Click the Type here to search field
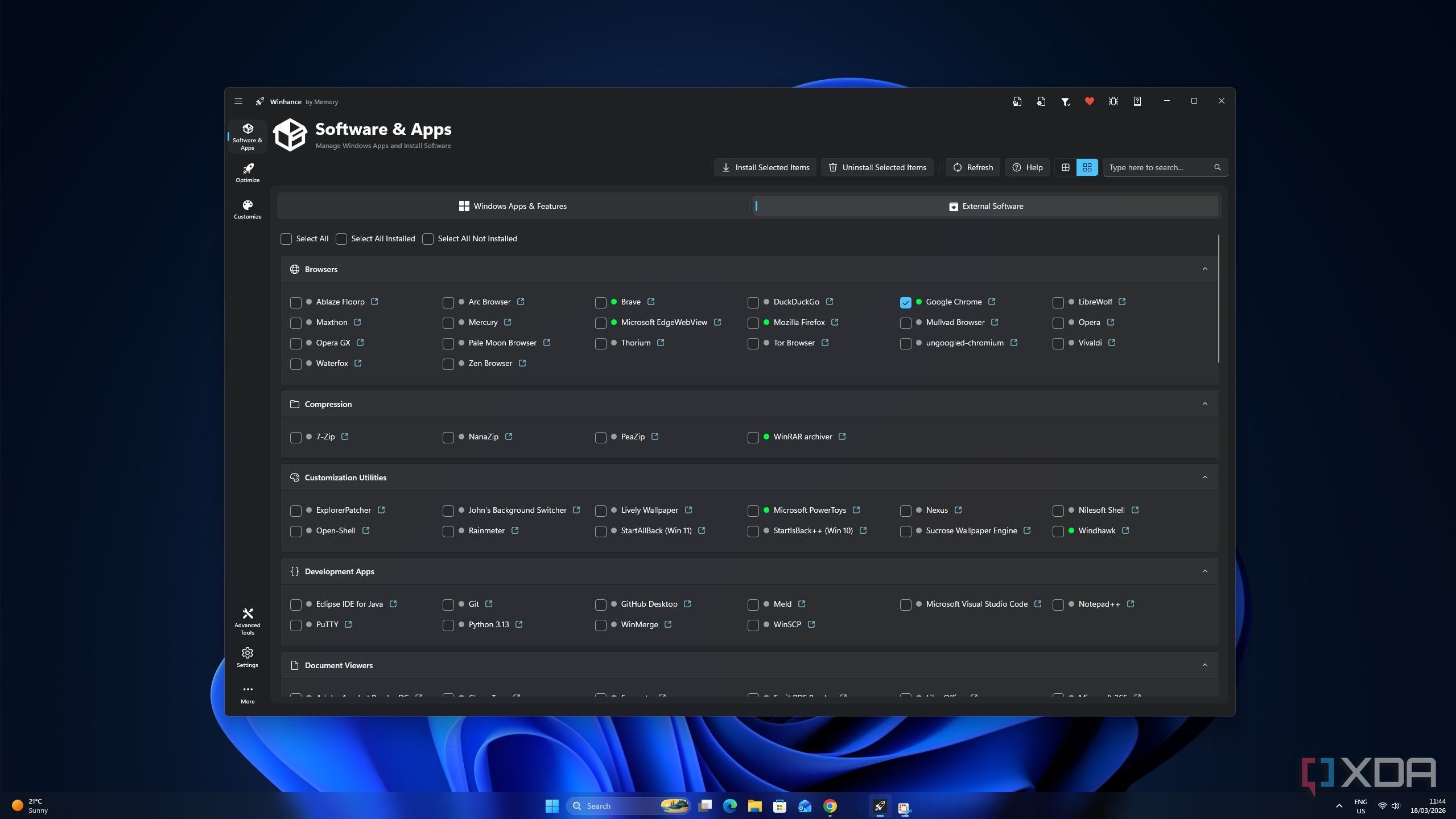The image size is (1456, 819). click(x=1165, y=167)
